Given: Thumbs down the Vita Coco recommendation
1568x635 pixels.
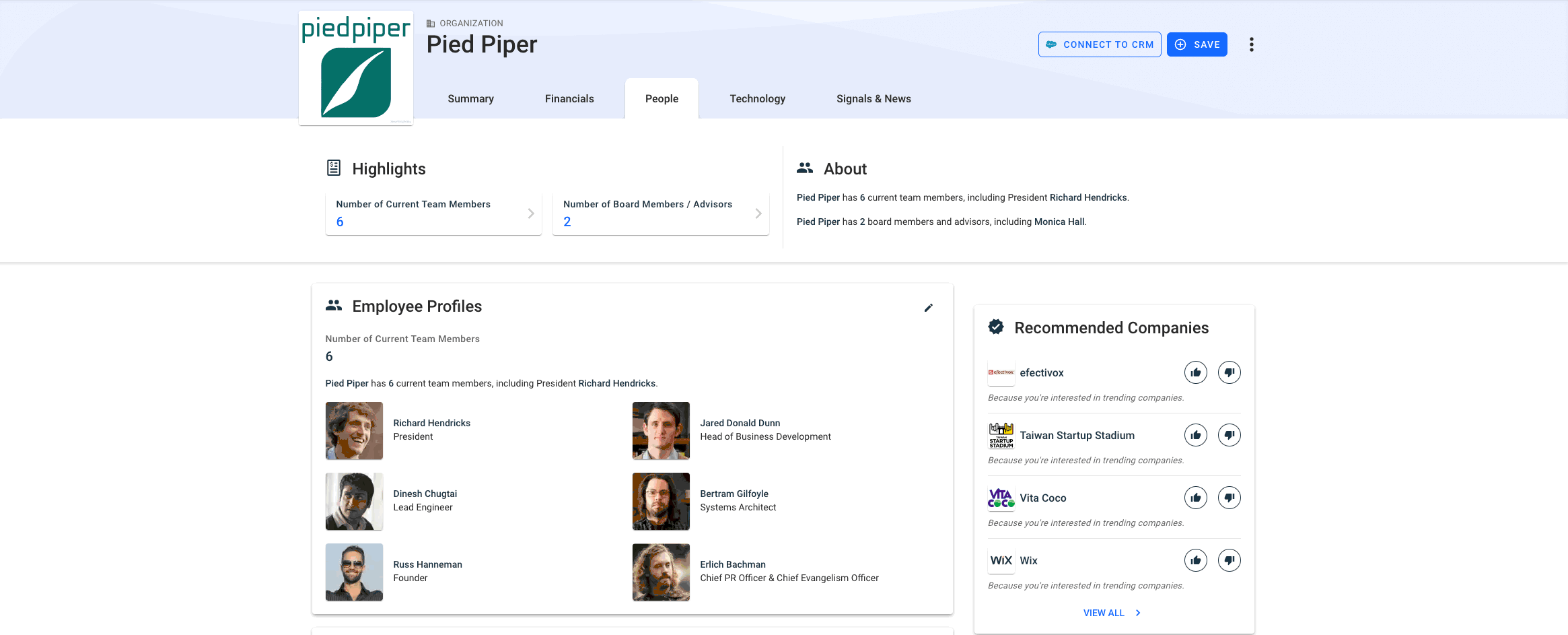Looking at the screenshot, I should pos(1229,498).
